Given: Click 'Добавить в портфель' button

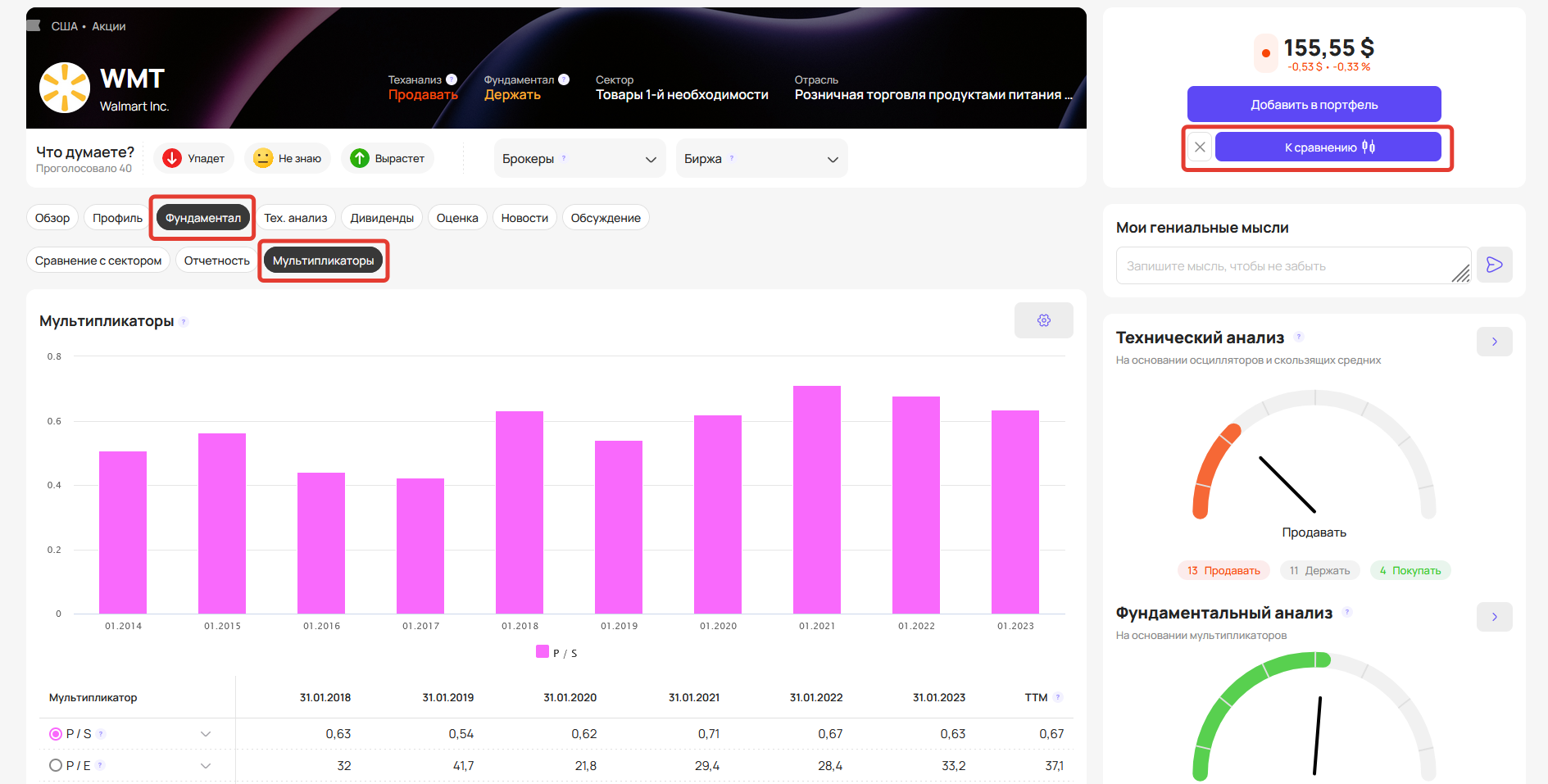Looking at the screenshot, I should click(1314, 104).
